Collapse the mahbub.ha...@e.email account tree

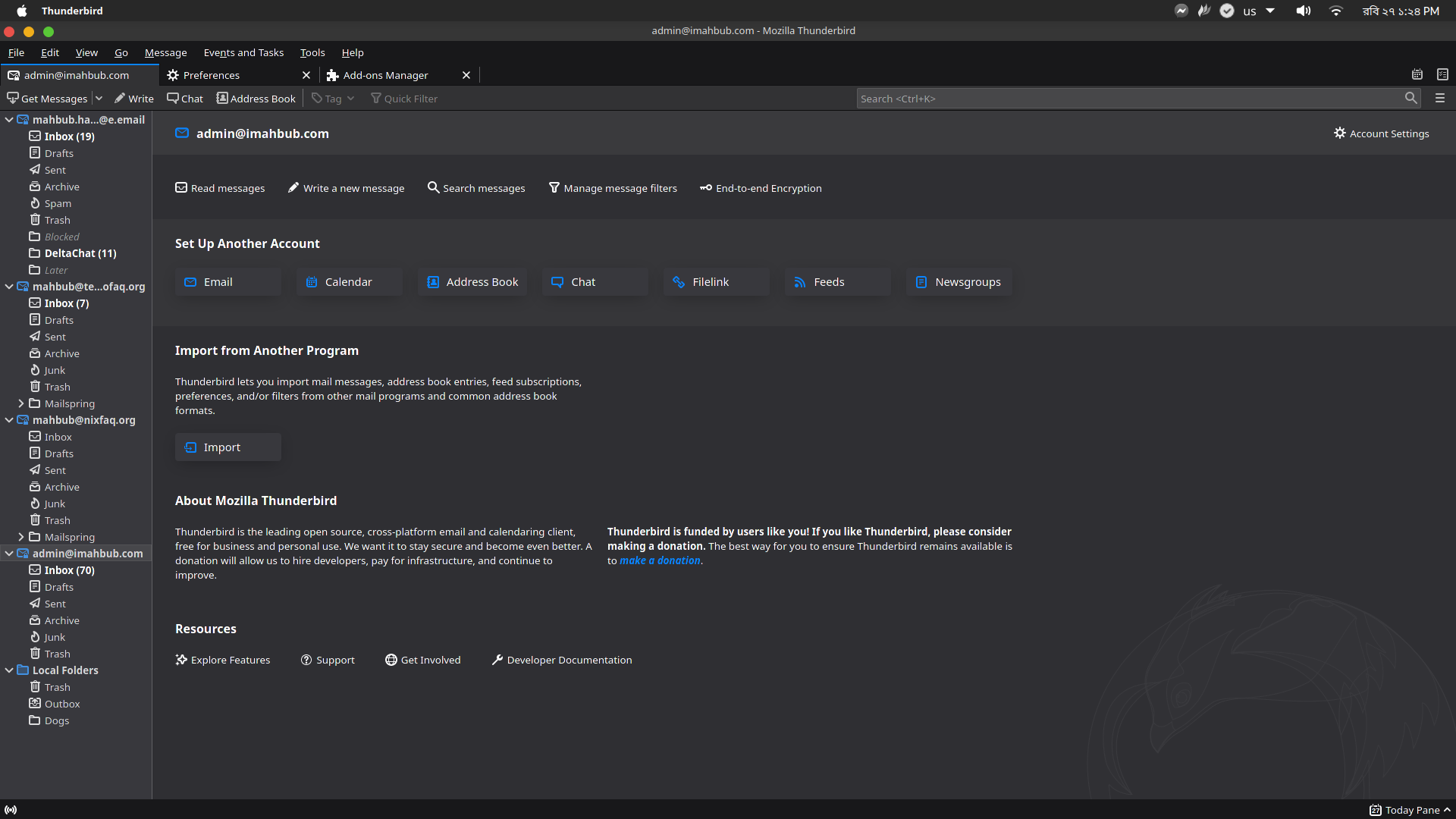[x=9, y=120]
